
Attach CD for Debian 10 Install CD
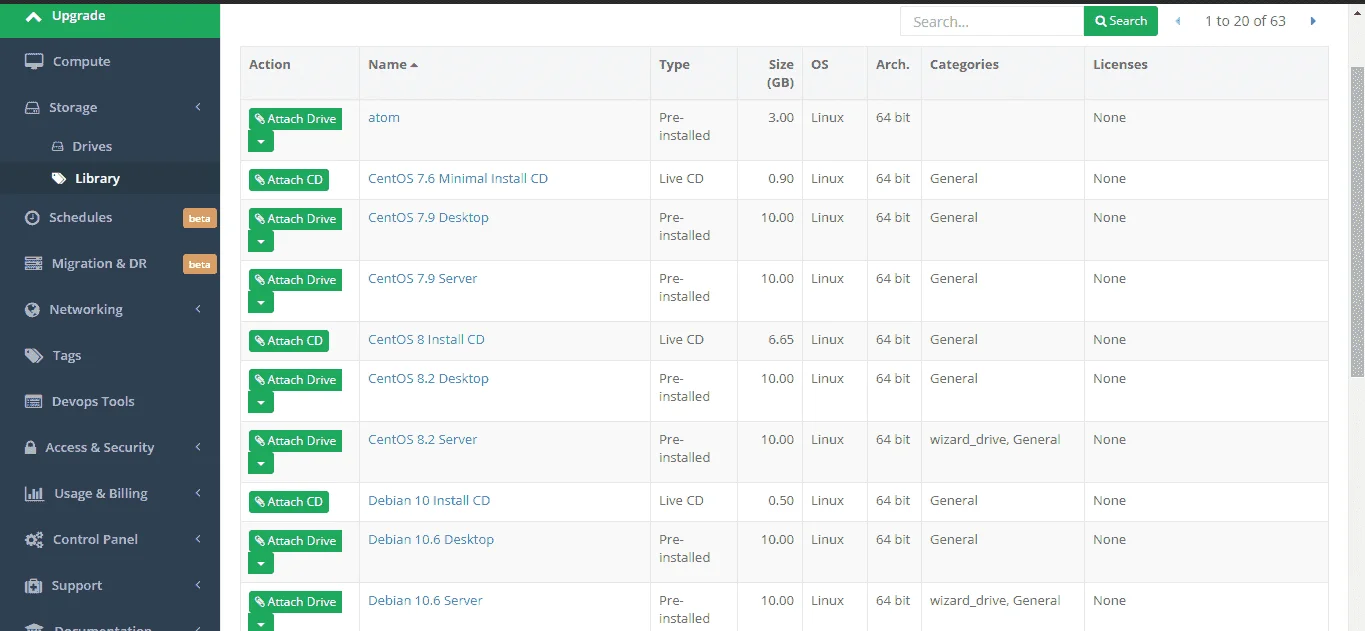[289, 502]
